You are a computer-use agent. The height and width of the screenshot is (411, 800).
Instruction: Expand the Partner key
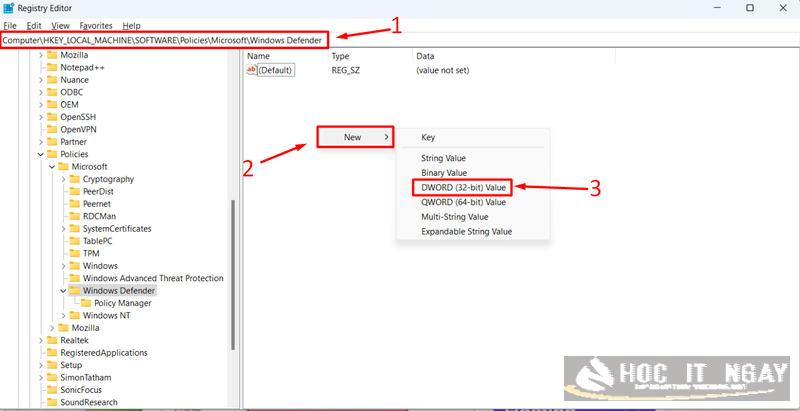[41, 142]
